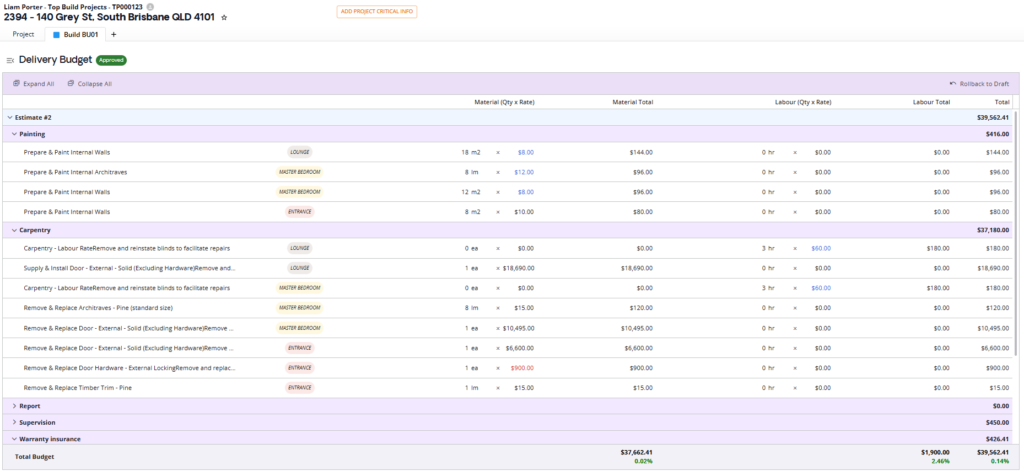This screenshot has width=1024, height=476.
Task: Click Add Project Critical Info button
Action: tap(376, 11)
